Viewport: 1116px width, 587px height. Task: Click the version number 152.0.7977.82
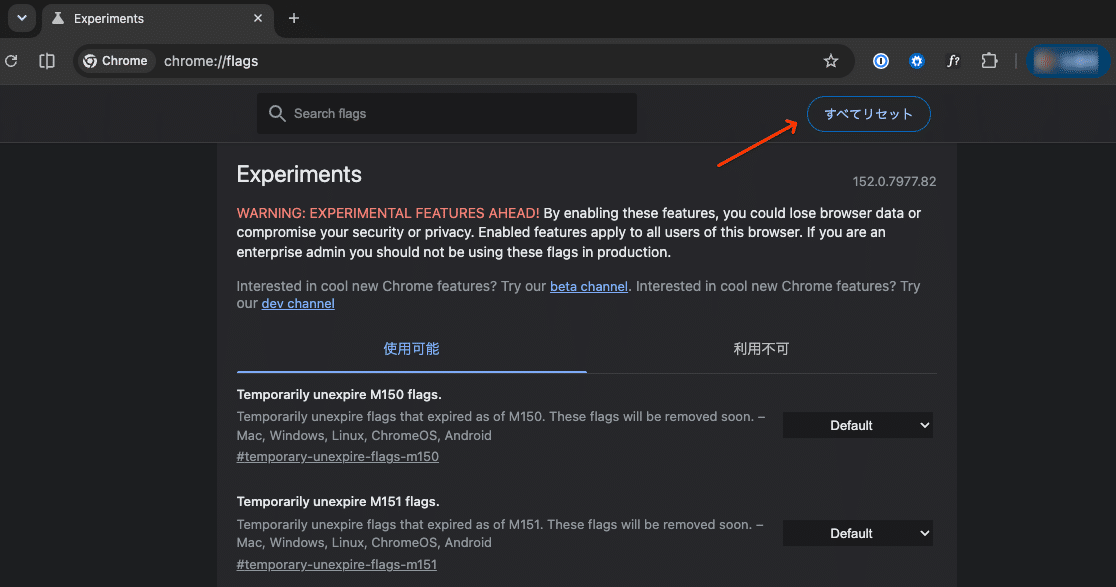pyautogui.click(x=894, y=181)
